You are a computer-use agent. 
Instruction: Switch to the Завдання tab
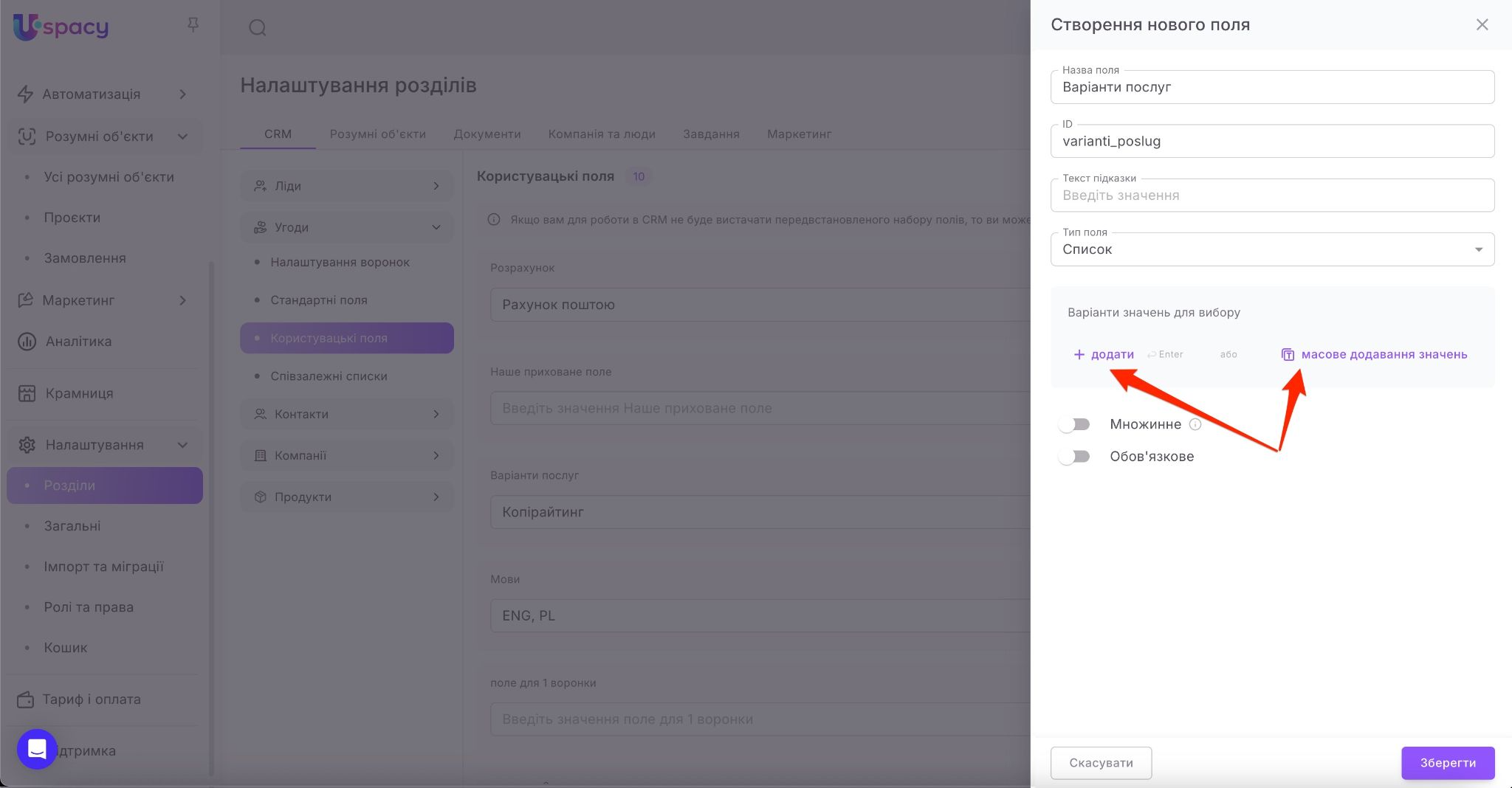pyautogui.click(x=710, y=134)
